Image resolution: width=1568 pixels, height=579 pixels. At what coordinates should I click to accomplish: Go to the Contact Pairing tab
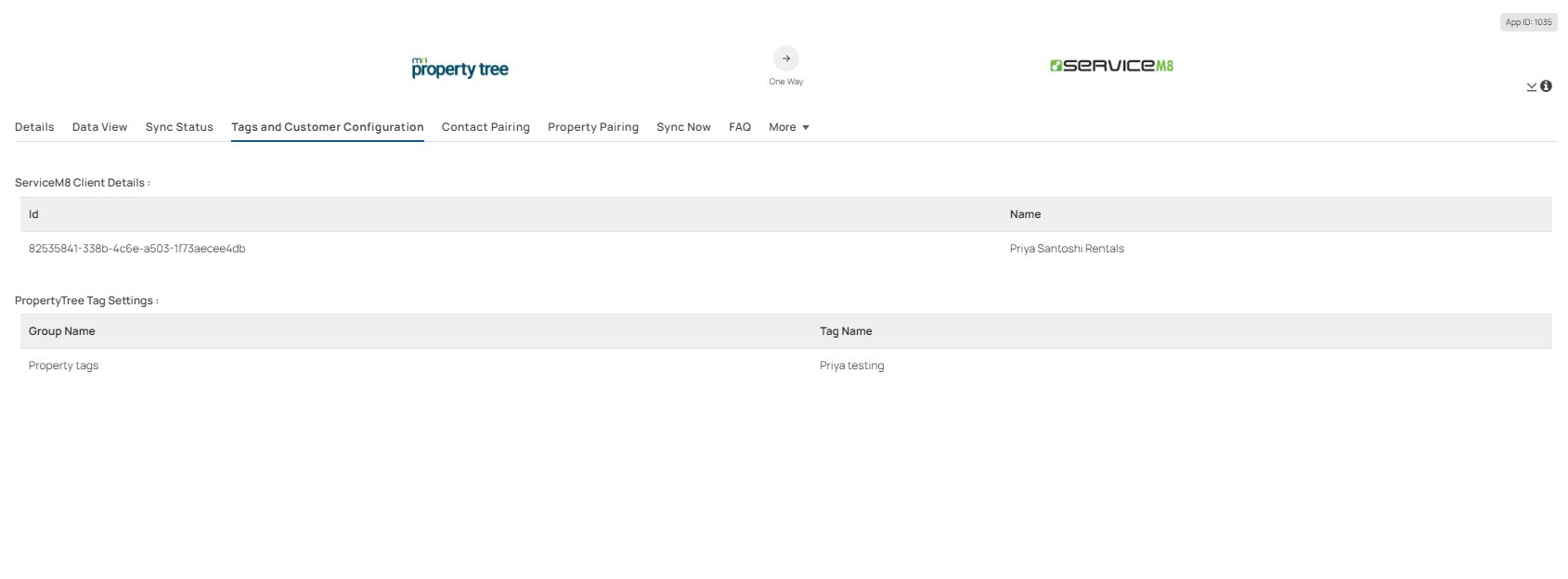(x=486, y=127)
